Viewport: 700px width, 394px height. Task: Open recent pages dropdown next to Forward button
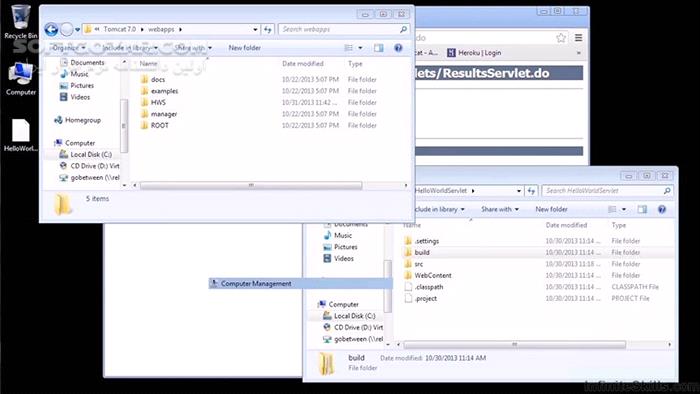pos(77,30)
